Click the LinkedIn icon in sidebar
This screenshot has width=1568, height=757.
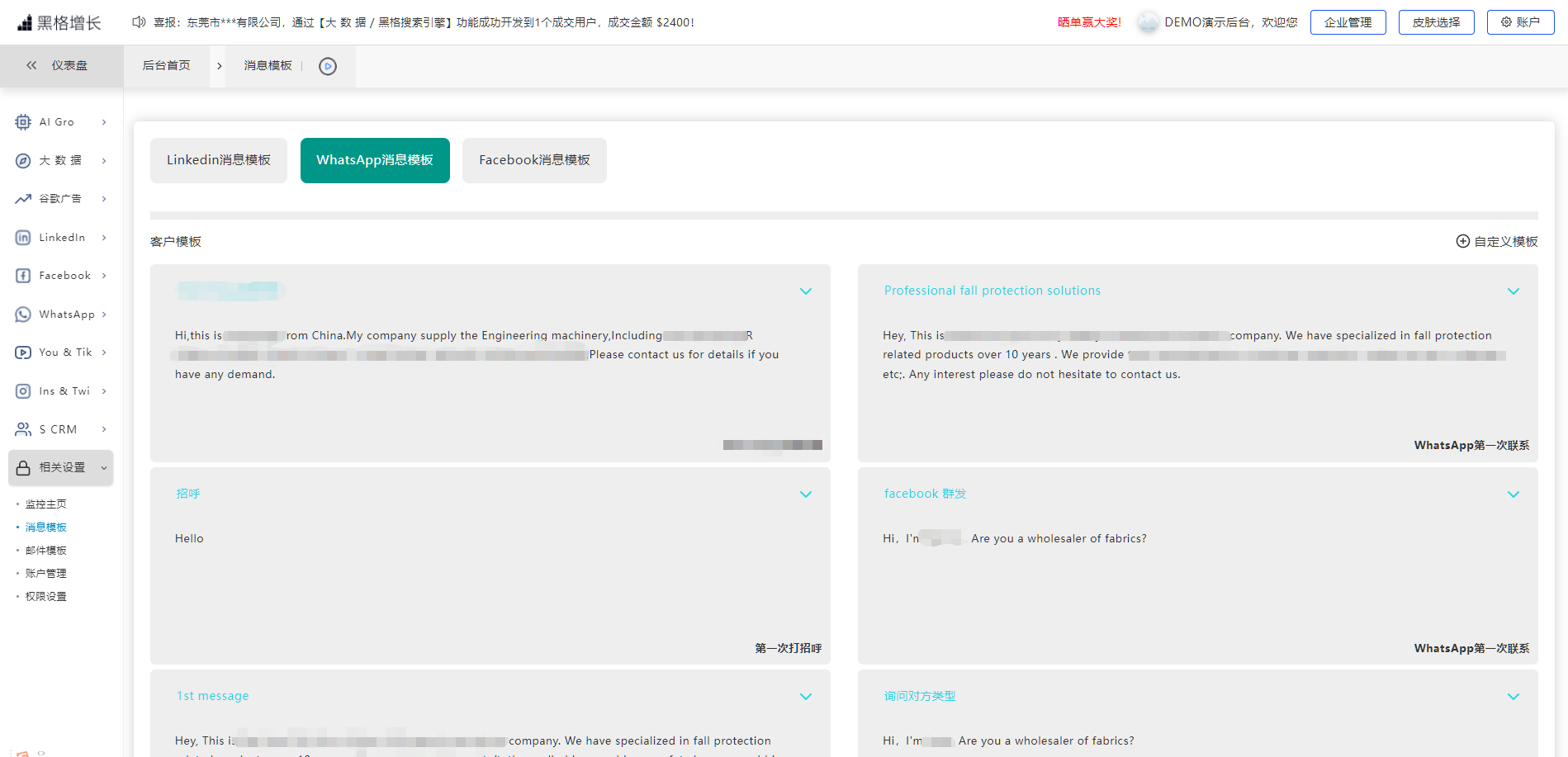[23, 238]
